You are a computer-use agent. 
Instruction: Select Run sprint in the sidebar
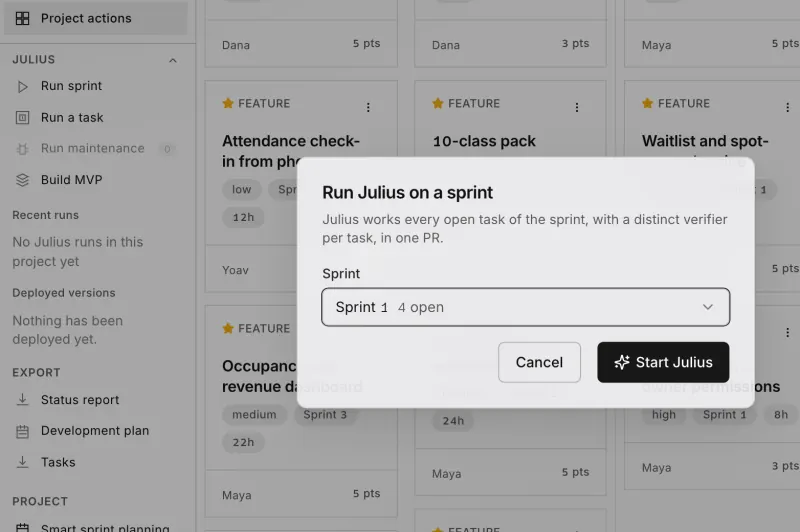[71, 86]
